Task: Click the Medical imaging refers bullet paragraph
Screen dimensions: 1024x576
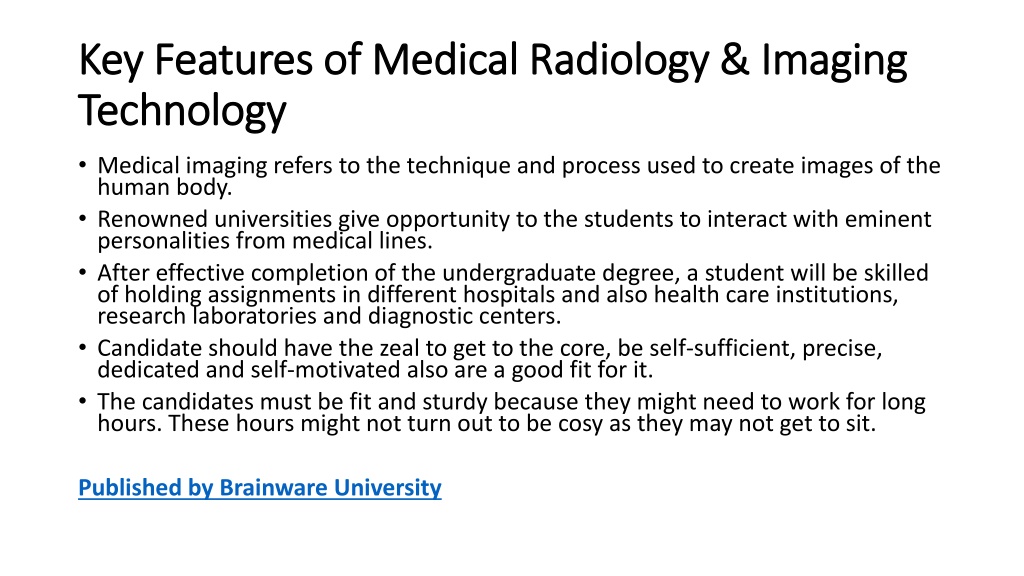Action: pyautogui.click(x=519, y=176)
